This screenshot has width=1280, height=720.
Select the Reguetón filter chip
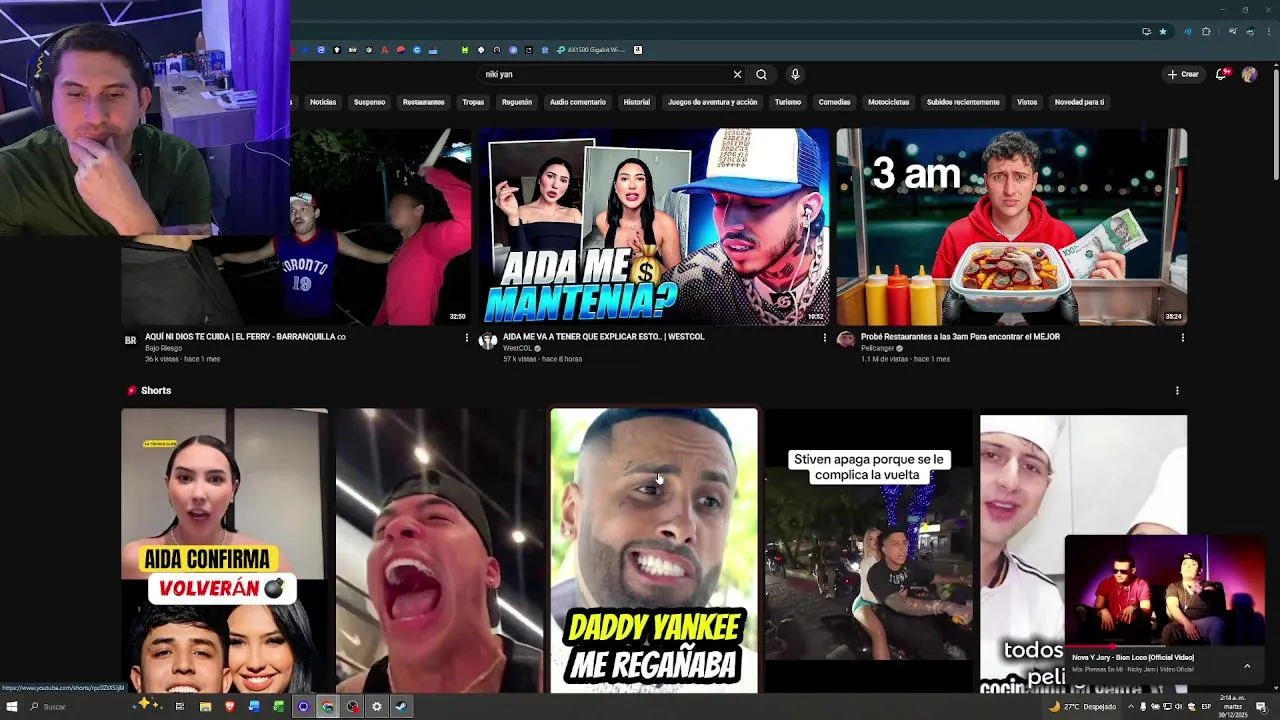[517, 102]
